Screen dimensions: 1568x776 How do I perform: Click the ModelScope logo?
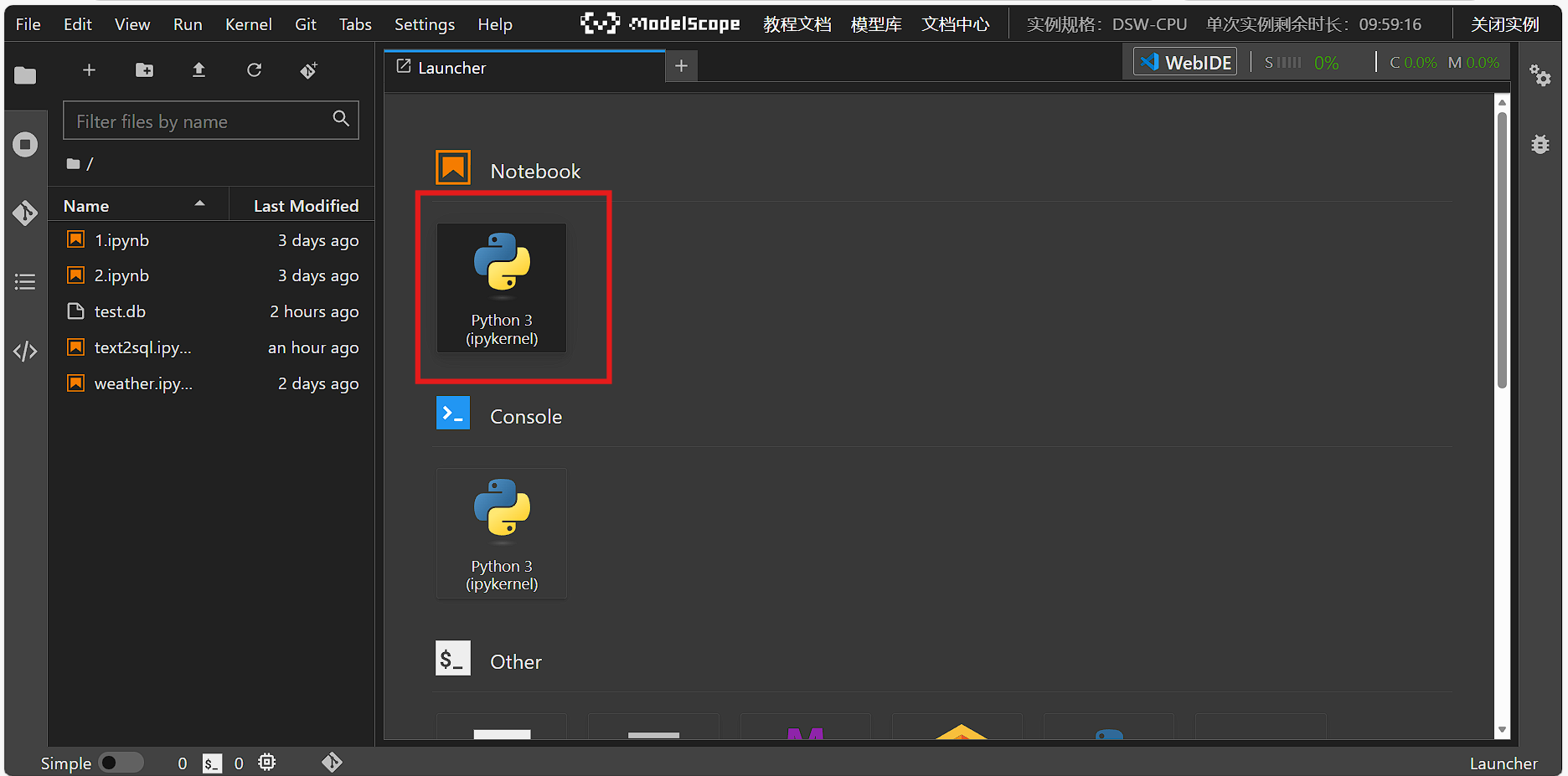pyautogui.click(x=660, y=23)
